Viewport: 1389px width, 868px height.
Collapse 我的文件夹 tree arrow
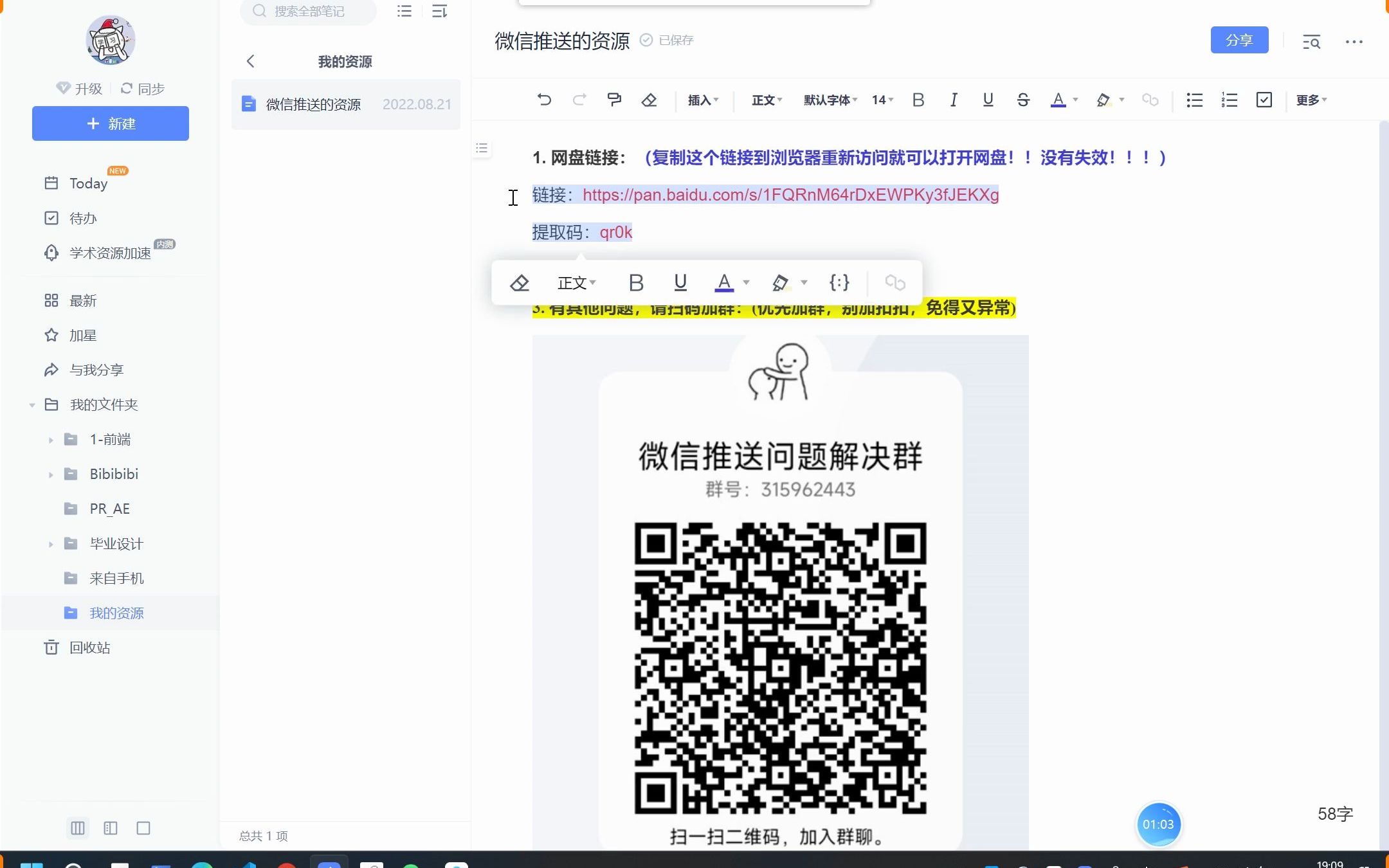(x=32, y=405)
